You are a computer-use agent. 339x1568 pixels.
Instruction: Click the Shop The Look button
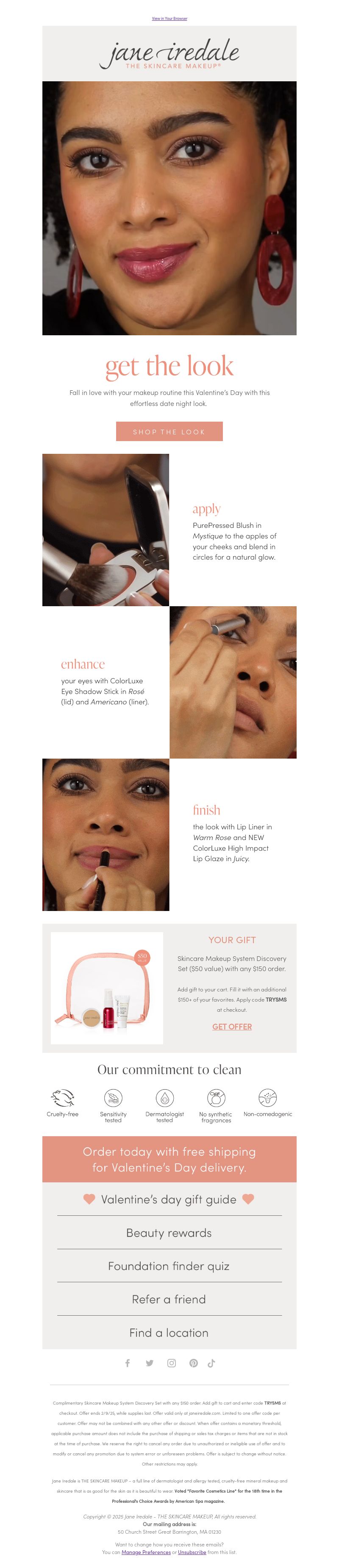[x=169, y=431]
